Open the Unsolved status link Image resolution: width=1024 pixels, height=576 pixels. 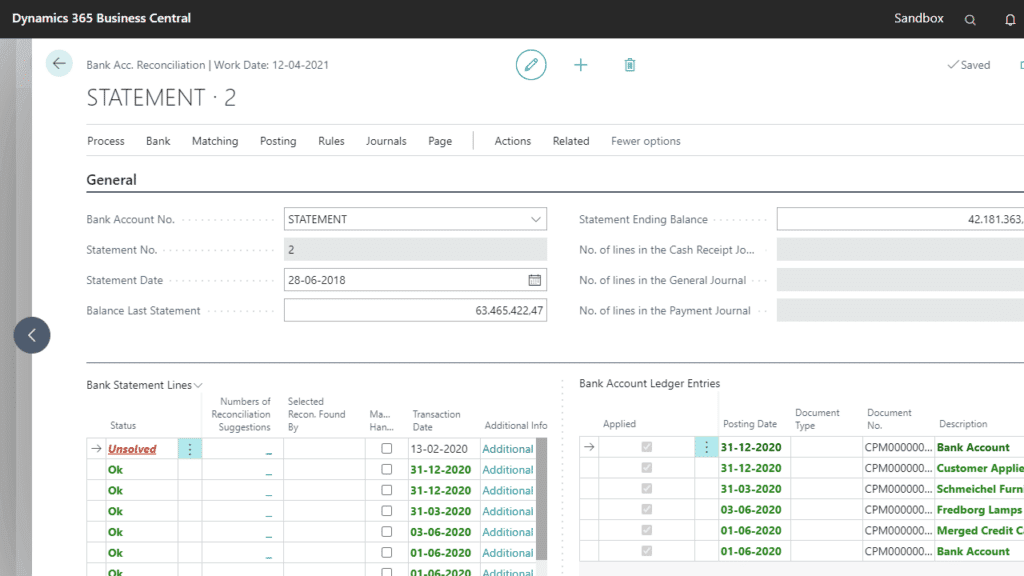132,449
